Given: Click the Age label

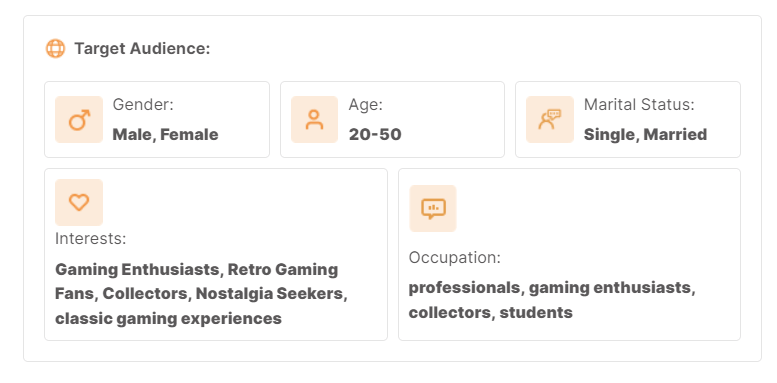Looking at the screenshot, I should click(366, 105).
